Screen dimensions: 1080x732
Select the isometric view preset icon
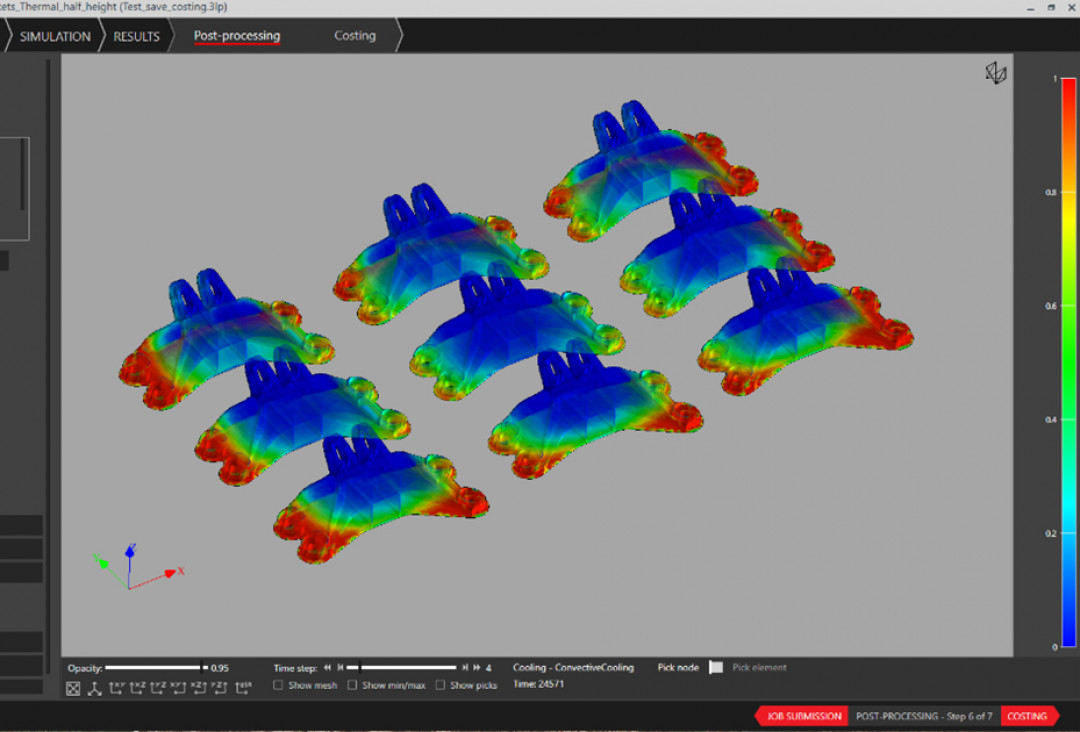coord(243,687)
